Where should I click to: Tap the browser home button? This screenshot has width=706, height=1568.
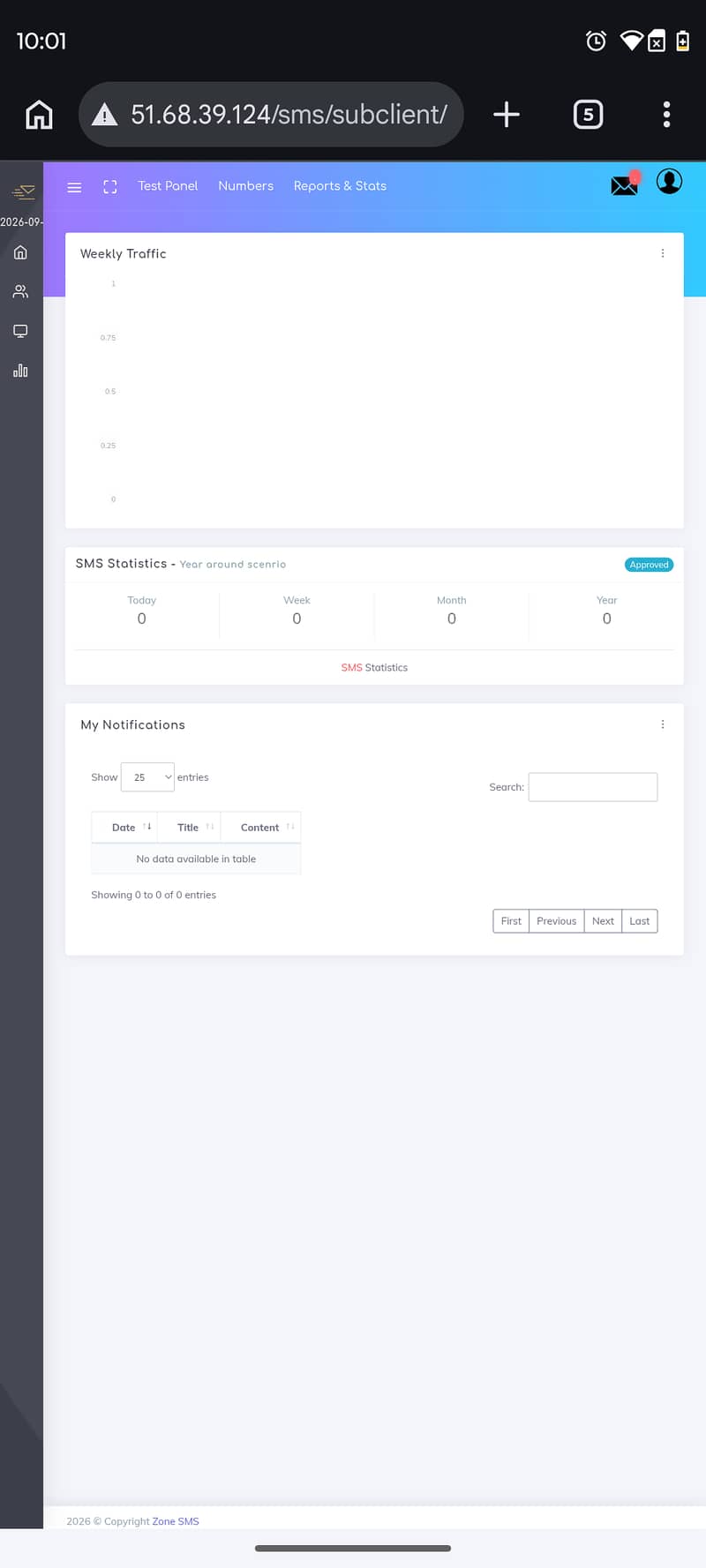pos(39,115)
